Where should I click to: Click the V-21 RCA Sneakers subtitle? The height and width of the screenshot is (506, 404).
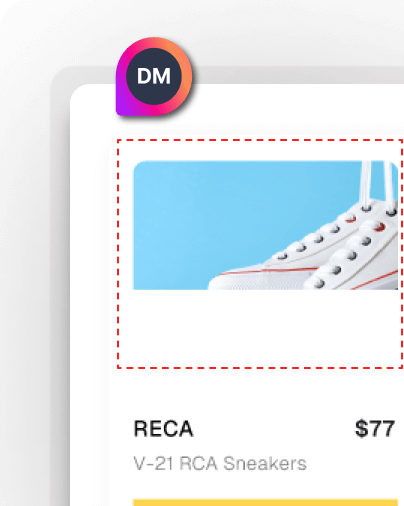coord(220,463)
